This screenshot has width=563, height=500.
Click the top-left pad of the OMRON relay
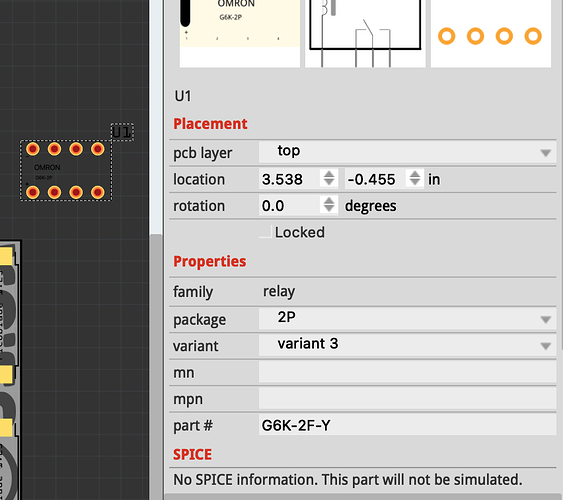tap(33, 149)
